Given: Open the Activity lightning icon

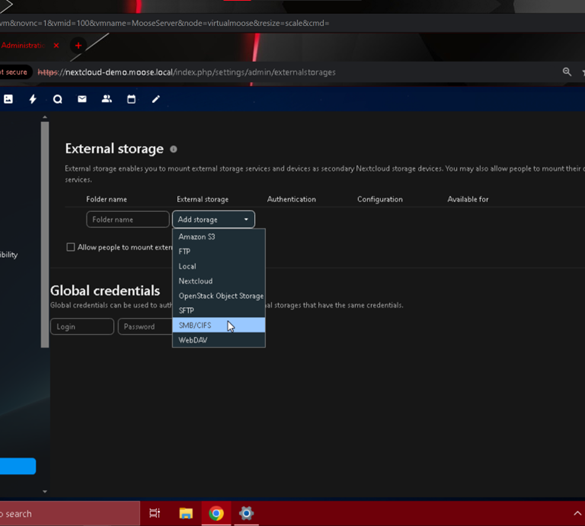Looking at the screenshot, I should [33, 99].
